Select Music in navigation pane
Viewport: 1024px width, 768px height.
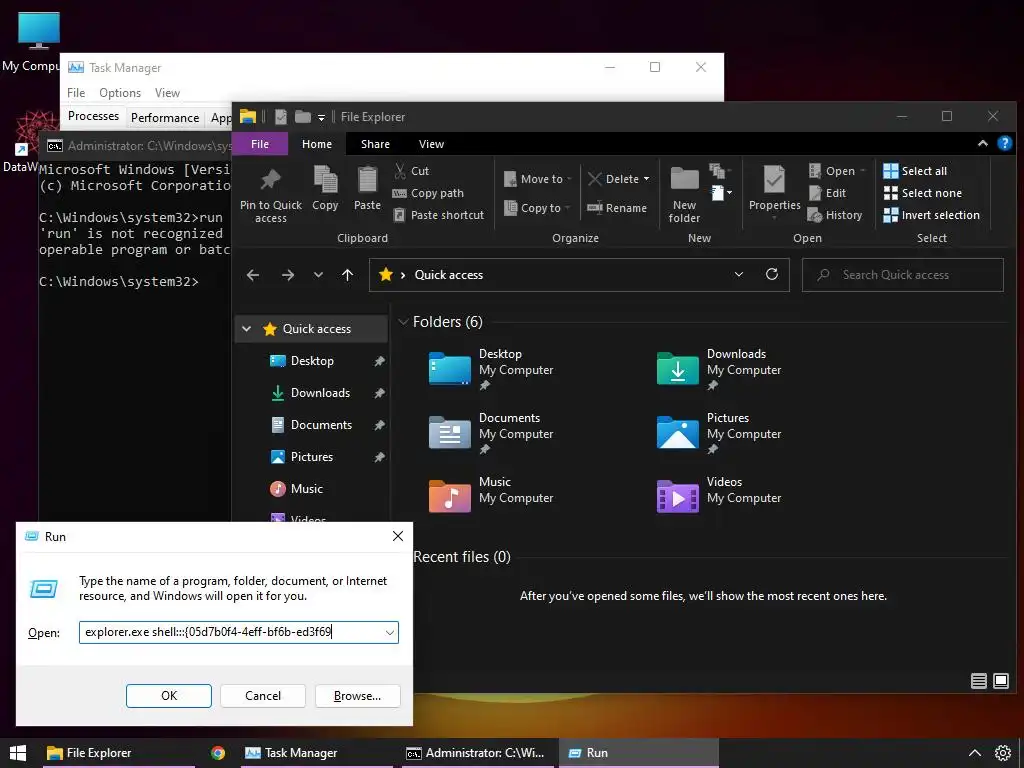coord(297,488)
